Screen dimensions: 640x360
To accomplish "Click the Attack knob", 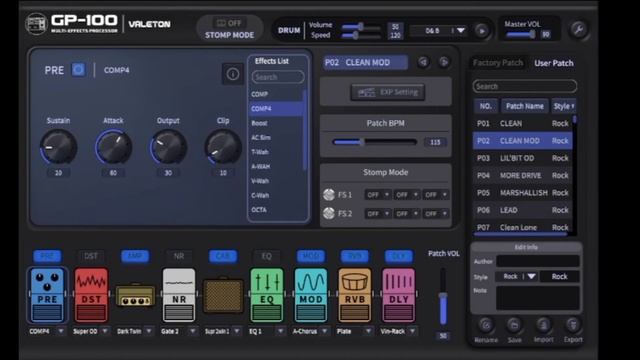I will (113, 147).
